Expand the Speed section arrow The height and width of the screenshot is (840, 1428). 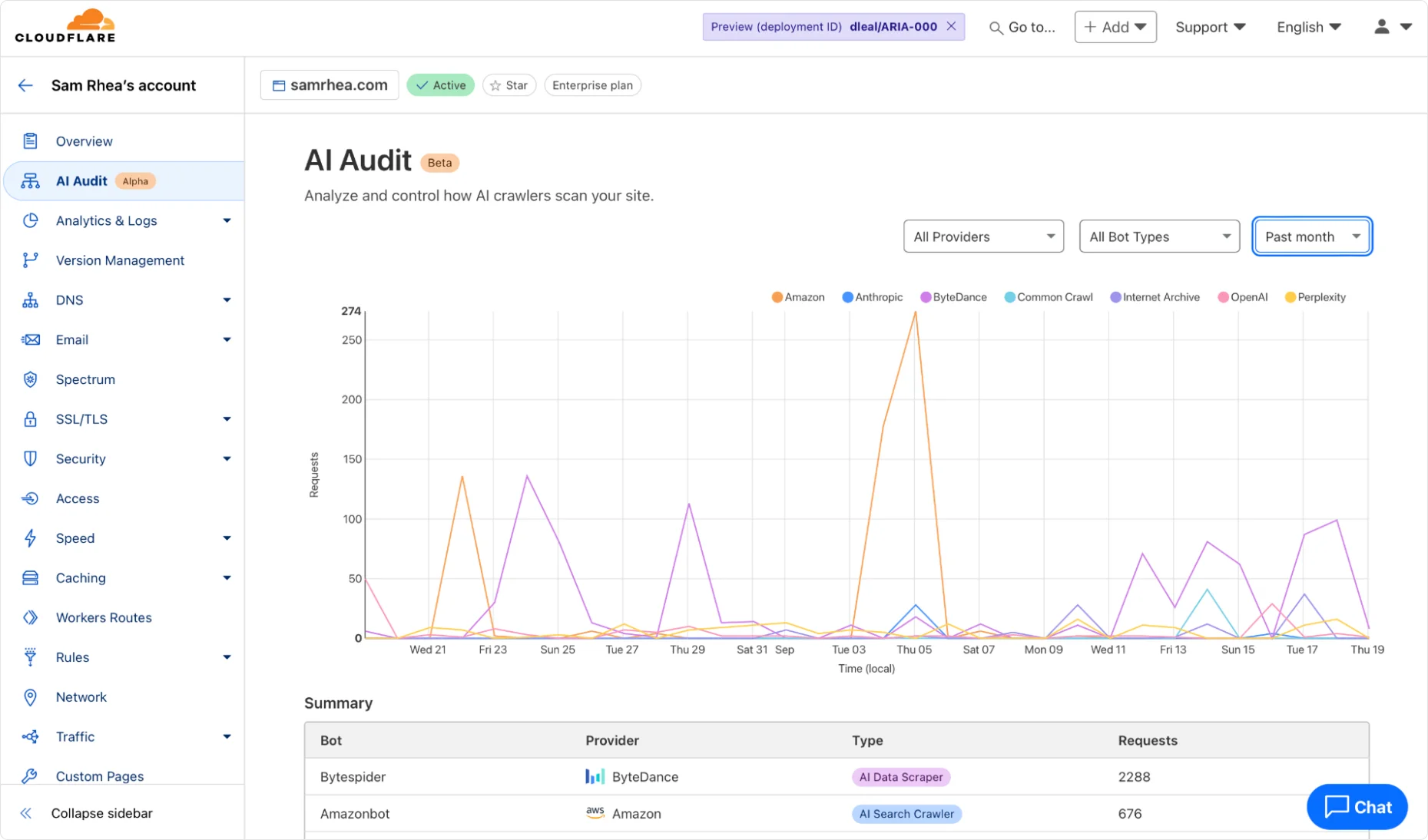[227, 538]
